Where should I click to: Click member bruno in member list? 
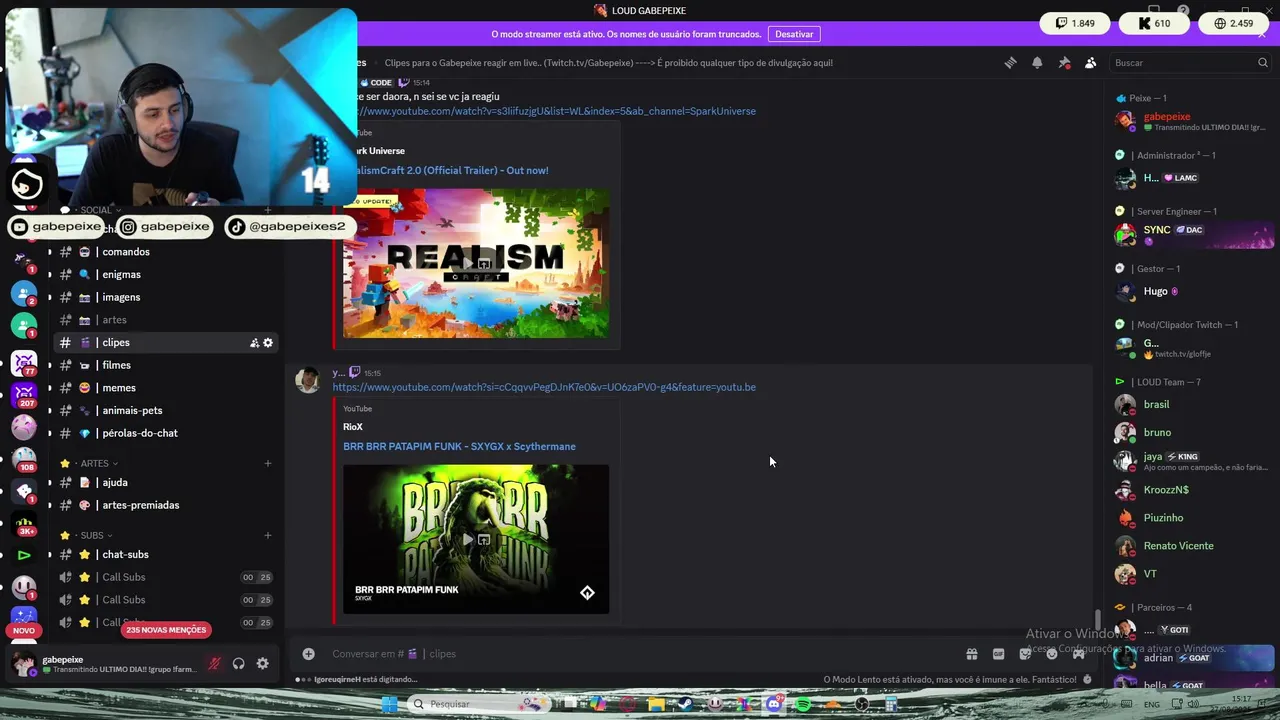(1194, 432)
